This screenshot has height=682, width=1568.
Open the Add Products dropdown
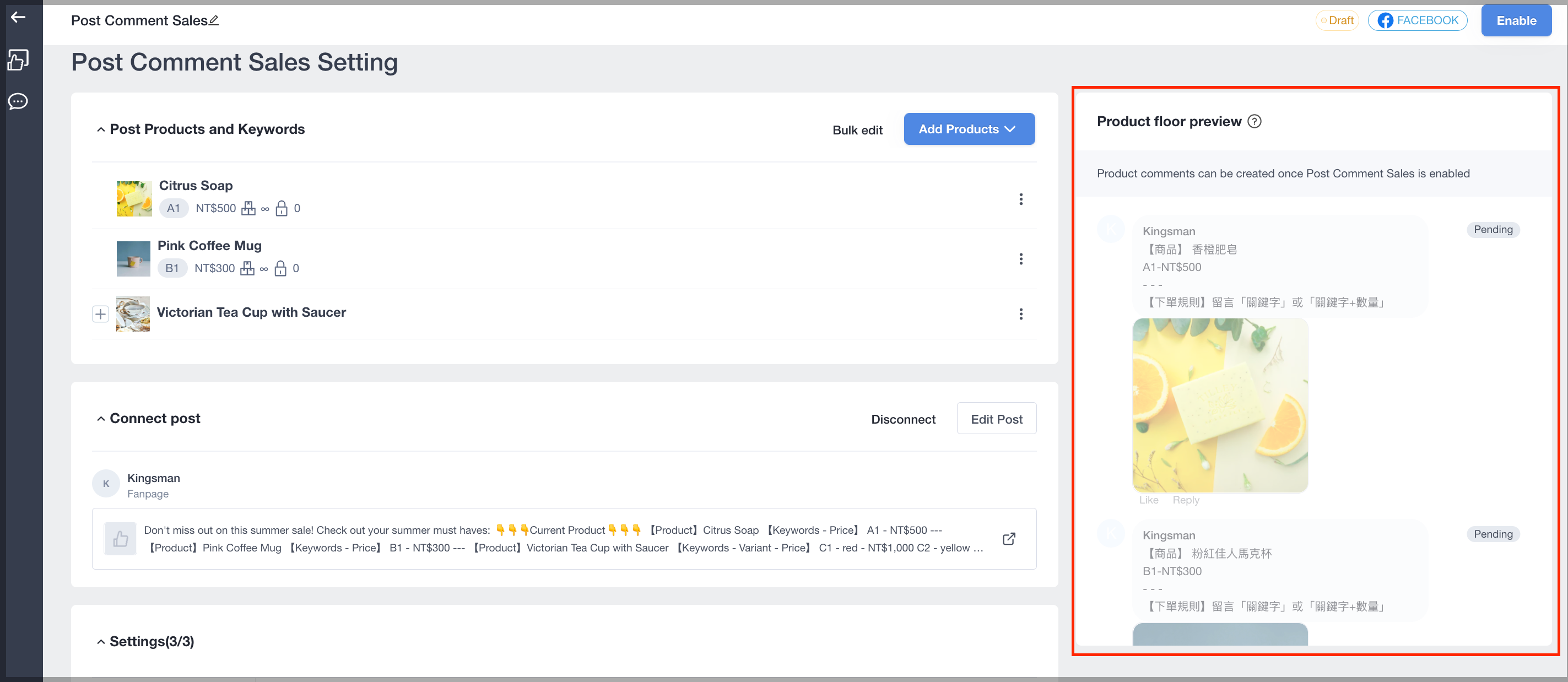(969, 129)
